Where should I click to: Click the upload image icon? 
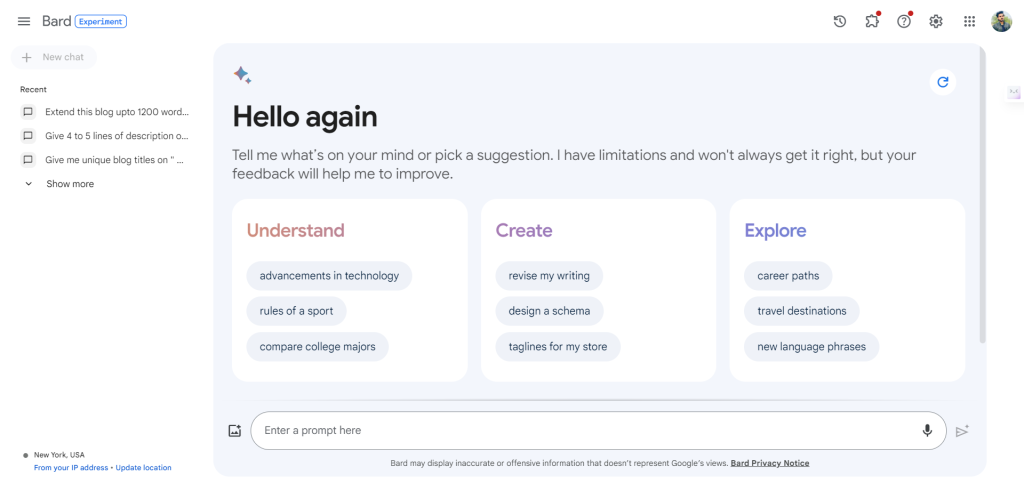235,431
